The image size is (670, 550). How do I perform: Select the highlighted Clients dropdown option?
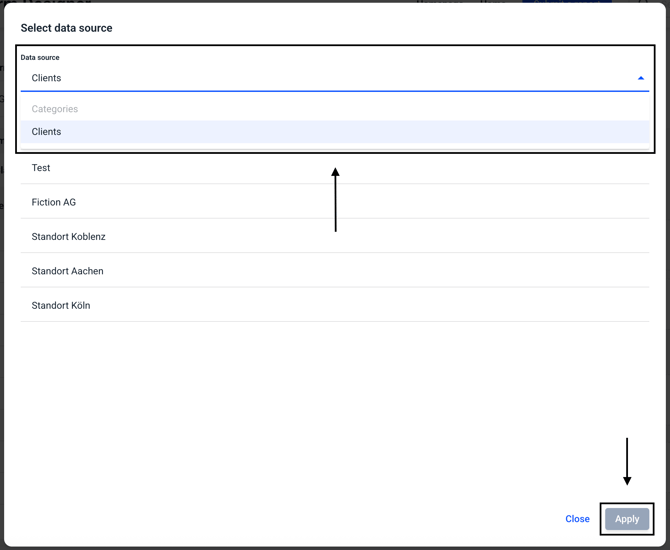pyautogui.click(x=47, y=132)
